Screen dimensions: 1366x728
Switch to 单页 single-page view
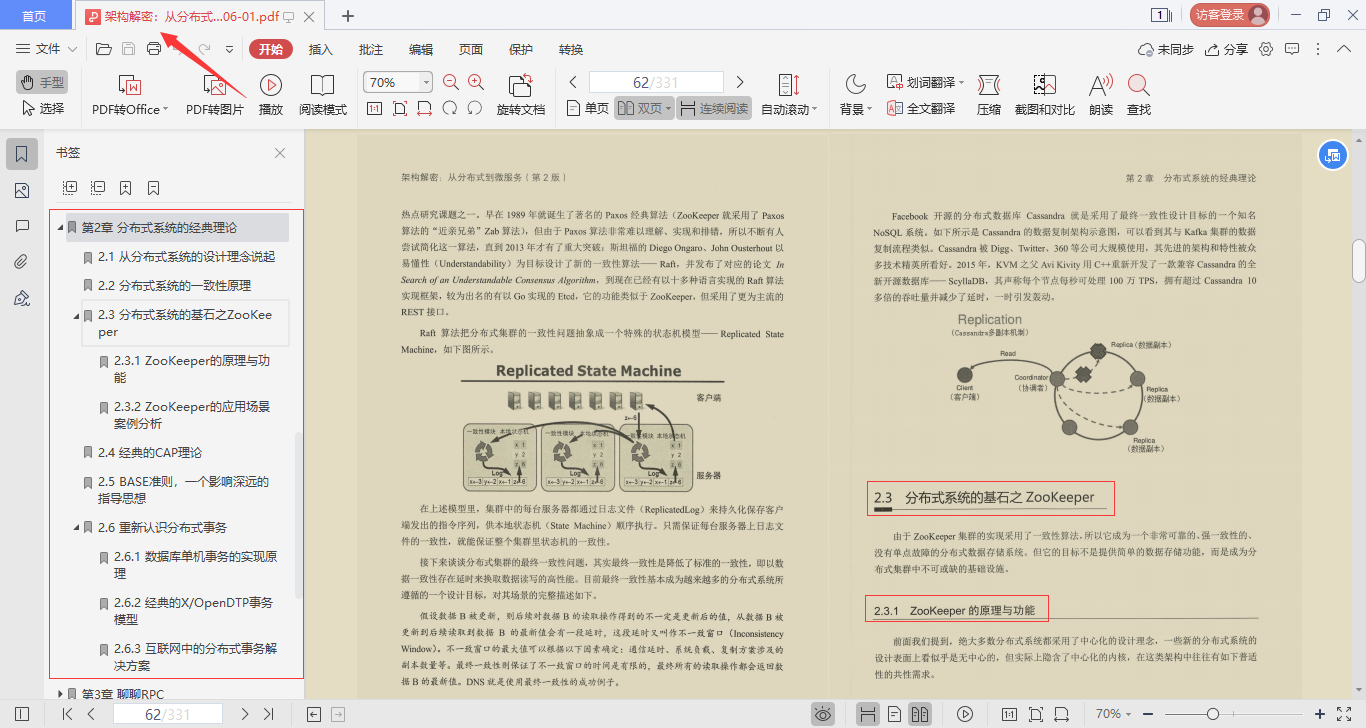pos(587,108)
